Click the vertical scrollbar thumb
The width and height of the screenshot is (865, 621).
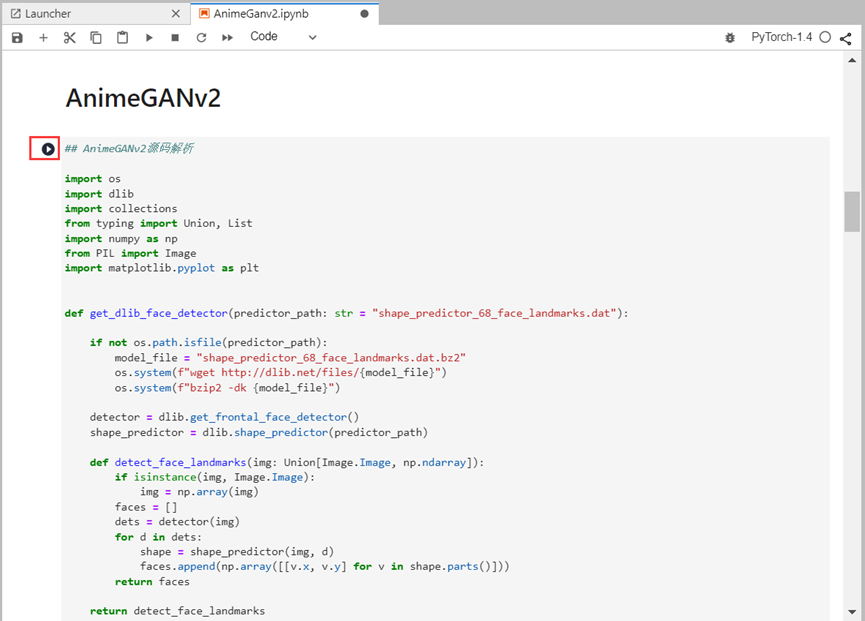852,212
